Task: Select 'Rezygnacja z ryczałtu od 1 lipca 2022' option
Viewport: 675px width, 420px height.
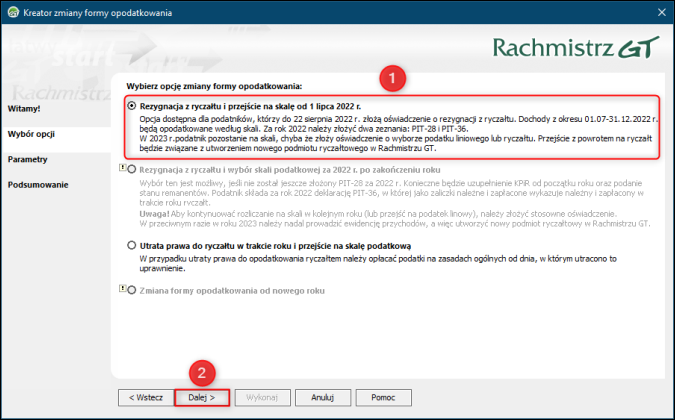Action: [x=132, y=106]
